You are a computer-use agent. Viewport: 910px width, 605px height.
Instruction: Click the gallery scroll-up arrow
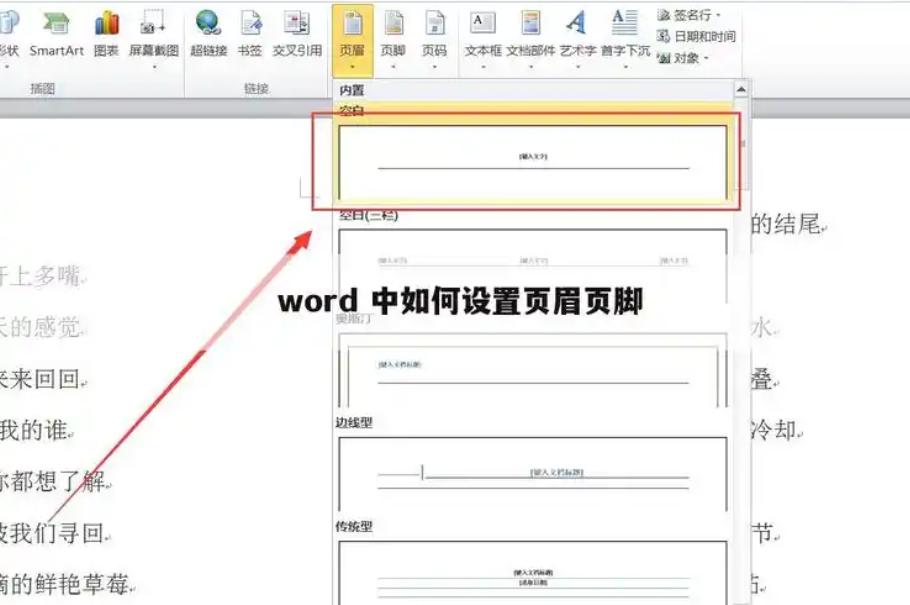tap(741, 89)
